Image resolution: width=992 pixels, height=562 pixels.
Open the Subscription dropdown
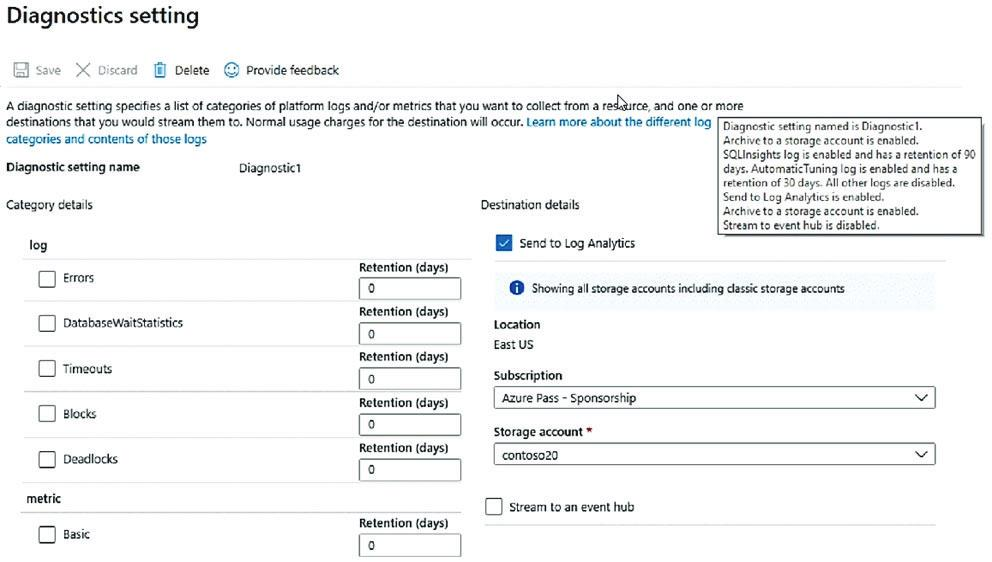[714, 398]
